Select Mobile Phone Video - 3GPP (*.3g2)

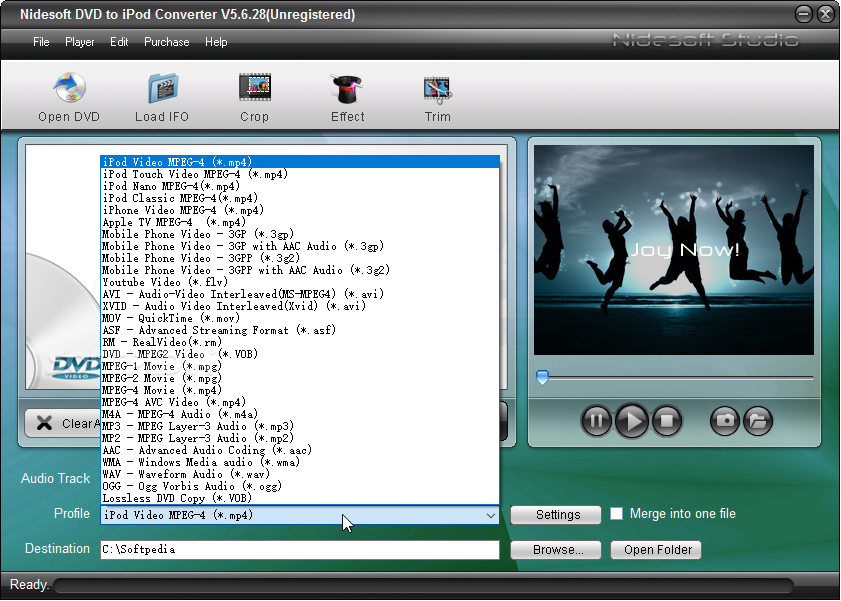300,258
